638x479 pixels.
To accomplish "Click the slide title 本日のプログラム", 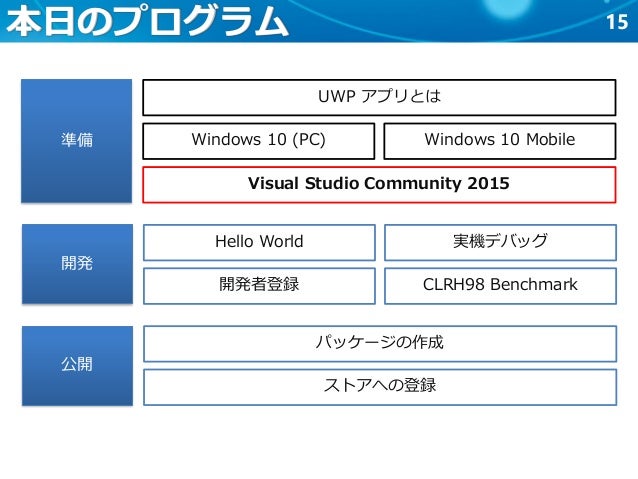I will 147,20.
